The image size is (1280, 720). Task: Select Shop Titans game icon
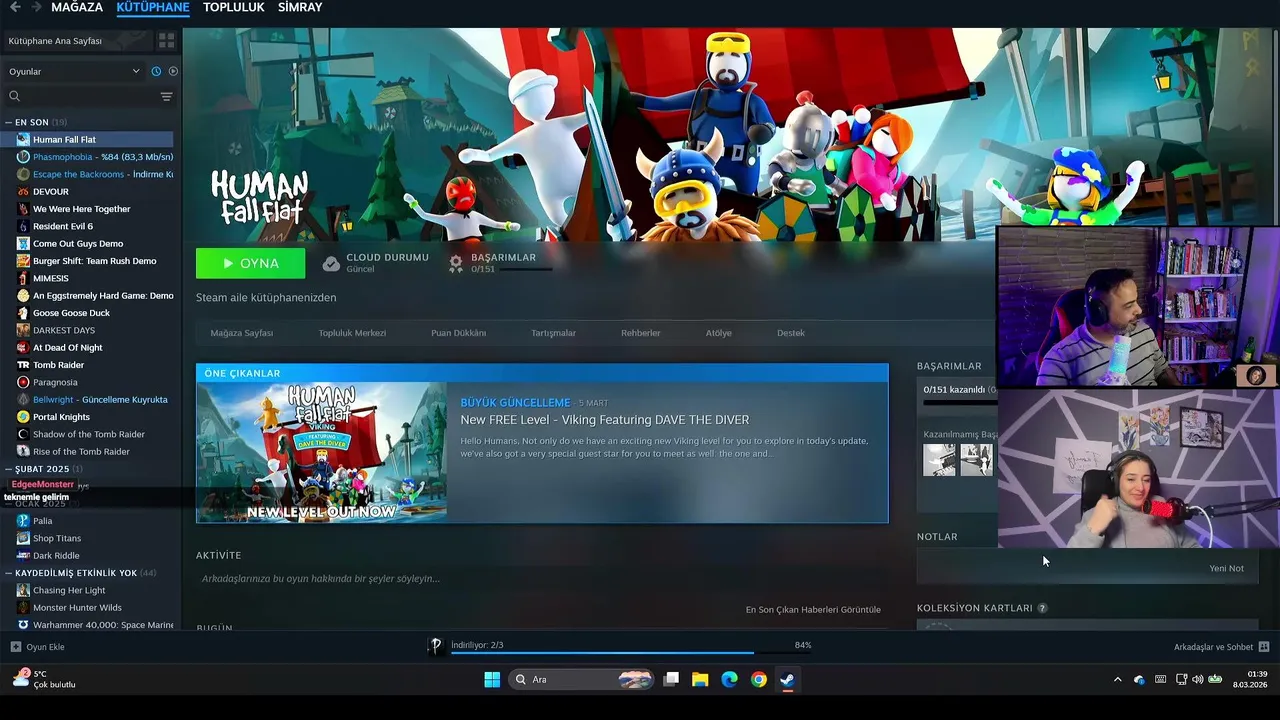[x=23, y=538]
